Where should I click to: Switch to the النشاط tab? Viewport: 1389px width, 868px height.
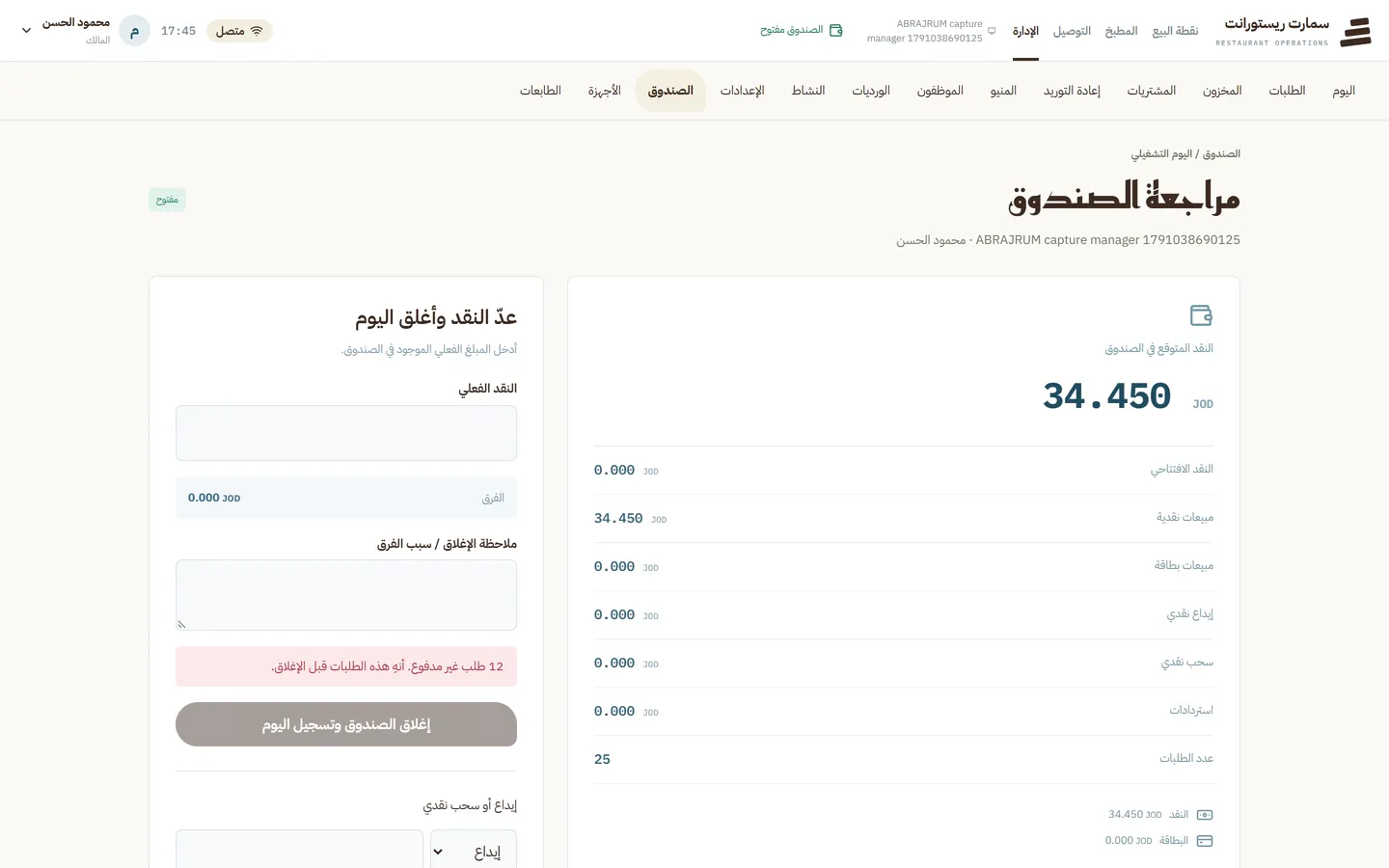(808, 91)
